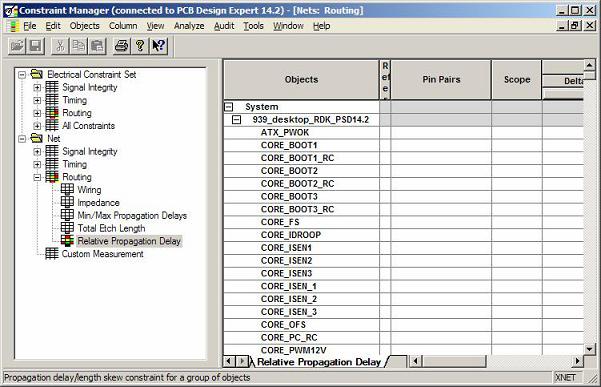Click the Min/Max Propagation Delays worksheet icon
Viewport: 601px width, 387px height.
[67, 215]
